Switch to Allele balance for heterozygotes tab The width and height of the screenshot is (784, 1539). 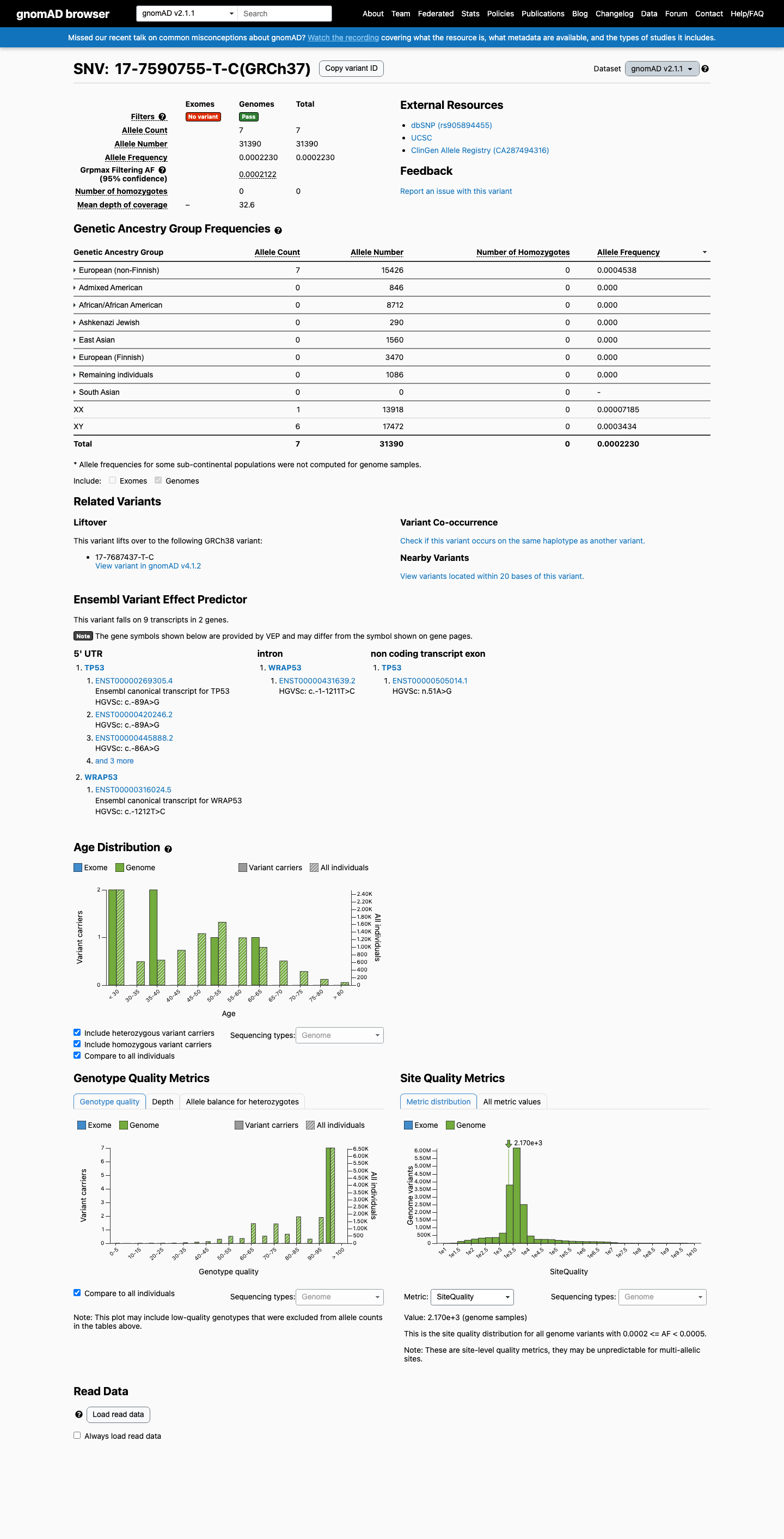[x=242, y=1102]
